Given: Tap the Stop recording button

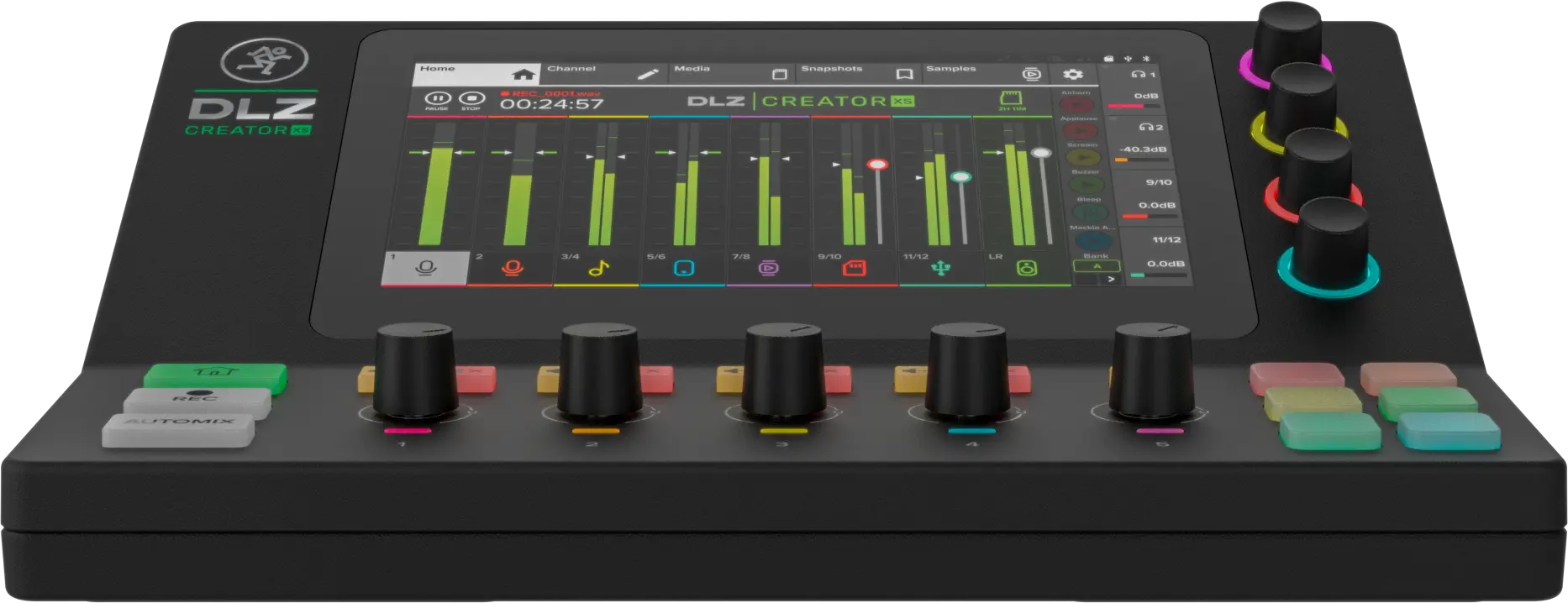Looking at the screenshot, I should click(471, 100).
